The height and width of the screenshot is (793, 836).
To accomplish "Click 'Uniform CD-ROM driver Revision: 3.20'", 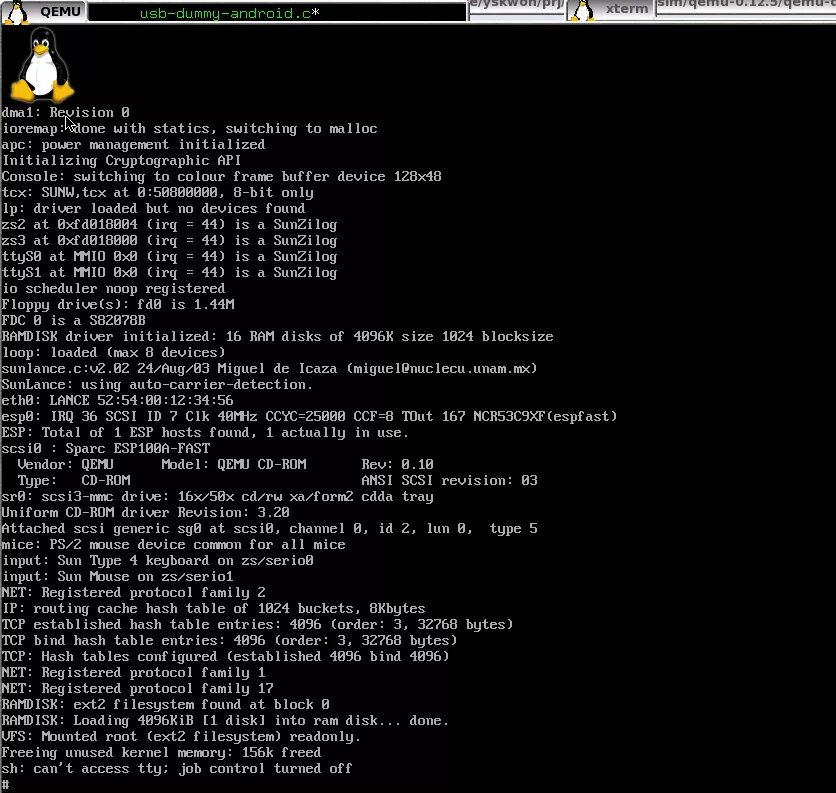I will [146, 512].
